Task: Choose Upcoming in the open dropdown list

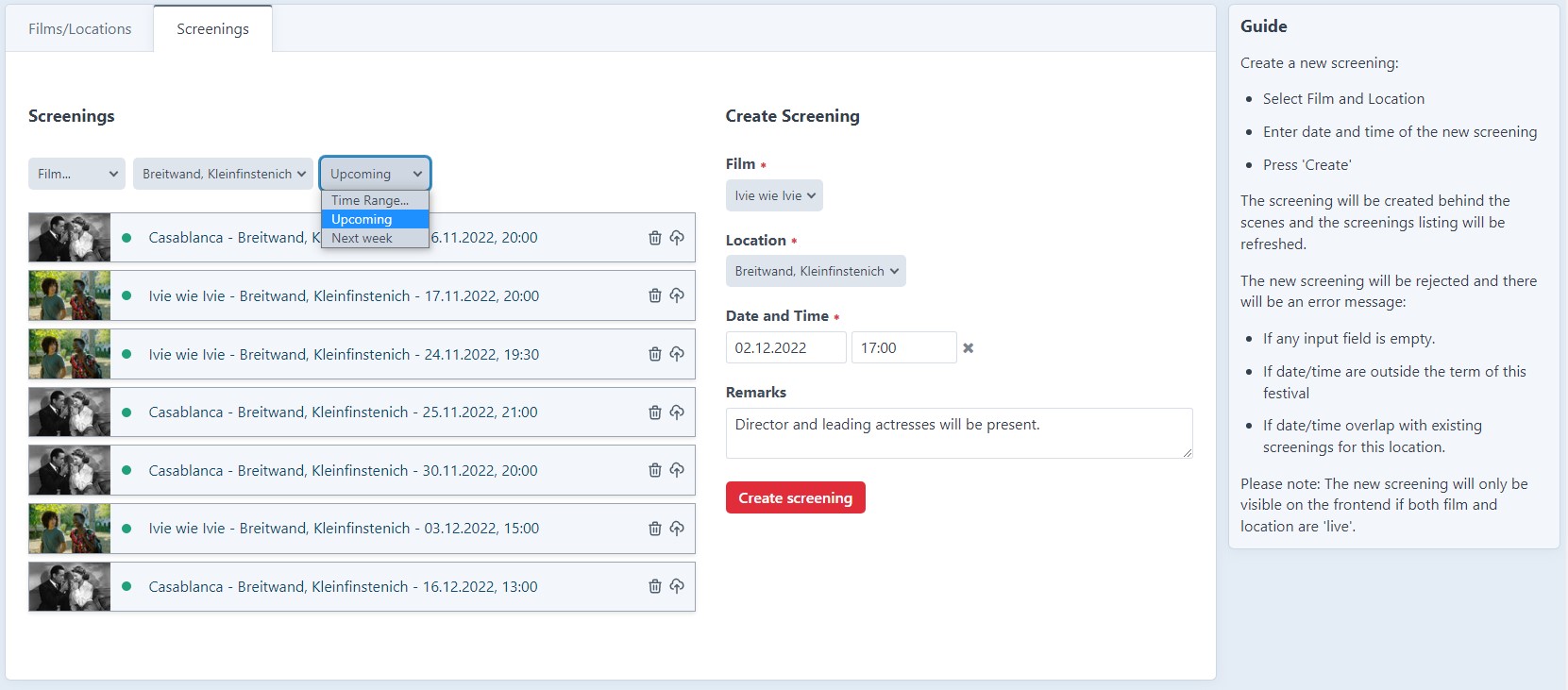Action: pos(375,219)
